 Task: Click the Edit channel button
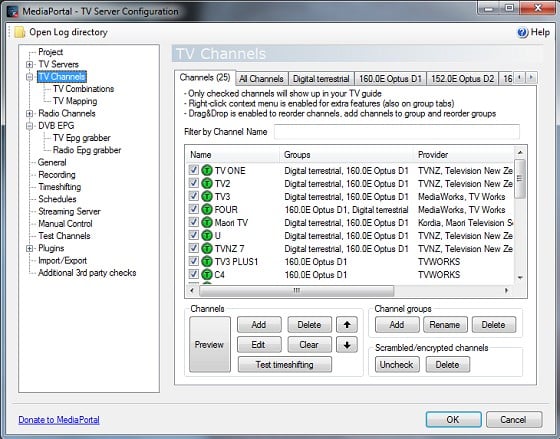point(259,345)
